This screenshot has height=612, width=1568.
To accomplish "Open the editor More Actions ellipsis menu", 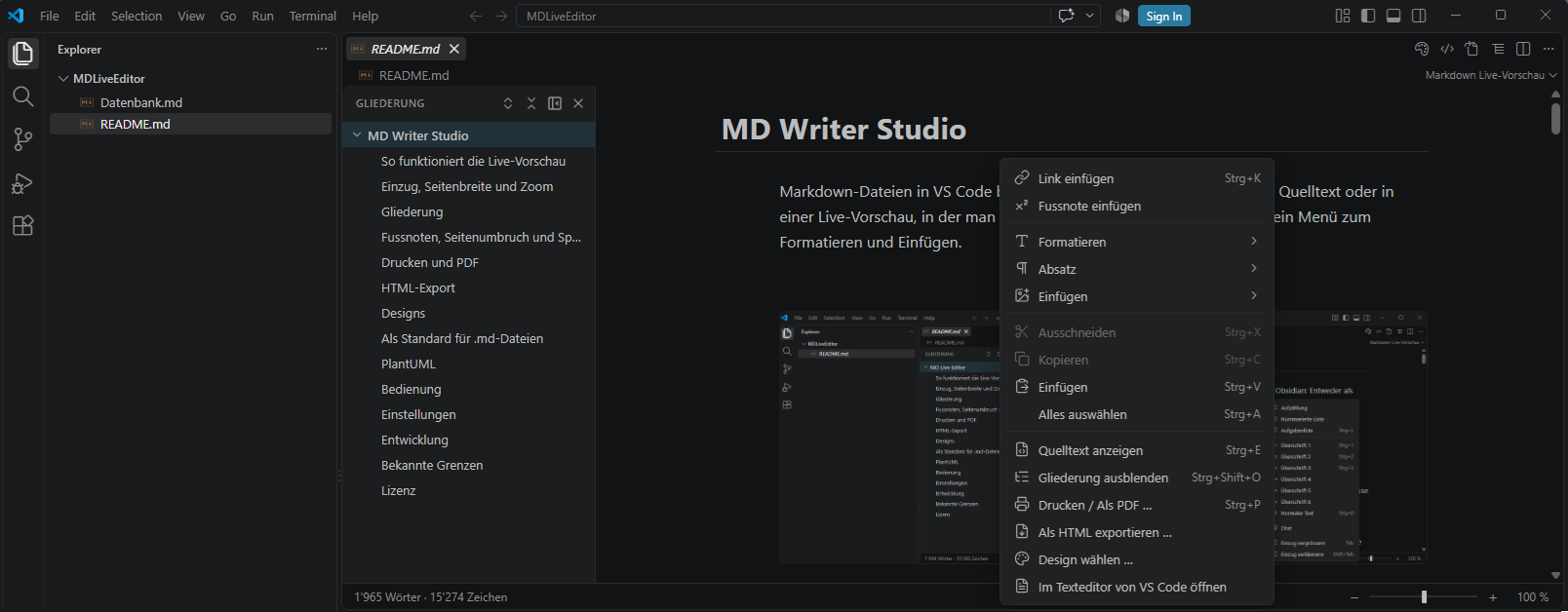I will (x=1548, y=49).
